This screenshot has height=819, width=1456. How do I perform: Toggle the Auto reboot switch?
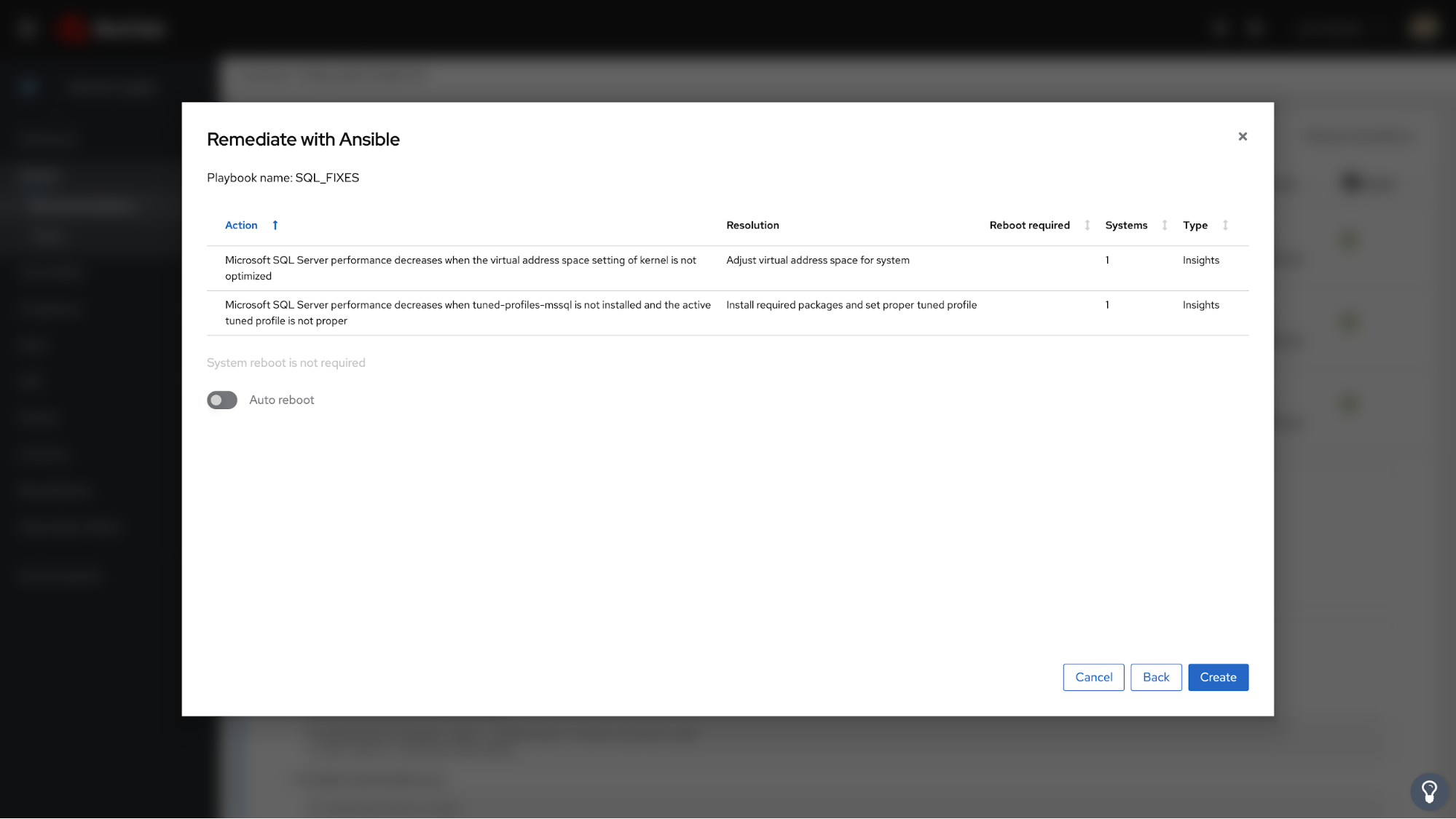pyautogui.click(x=222, y=400)
